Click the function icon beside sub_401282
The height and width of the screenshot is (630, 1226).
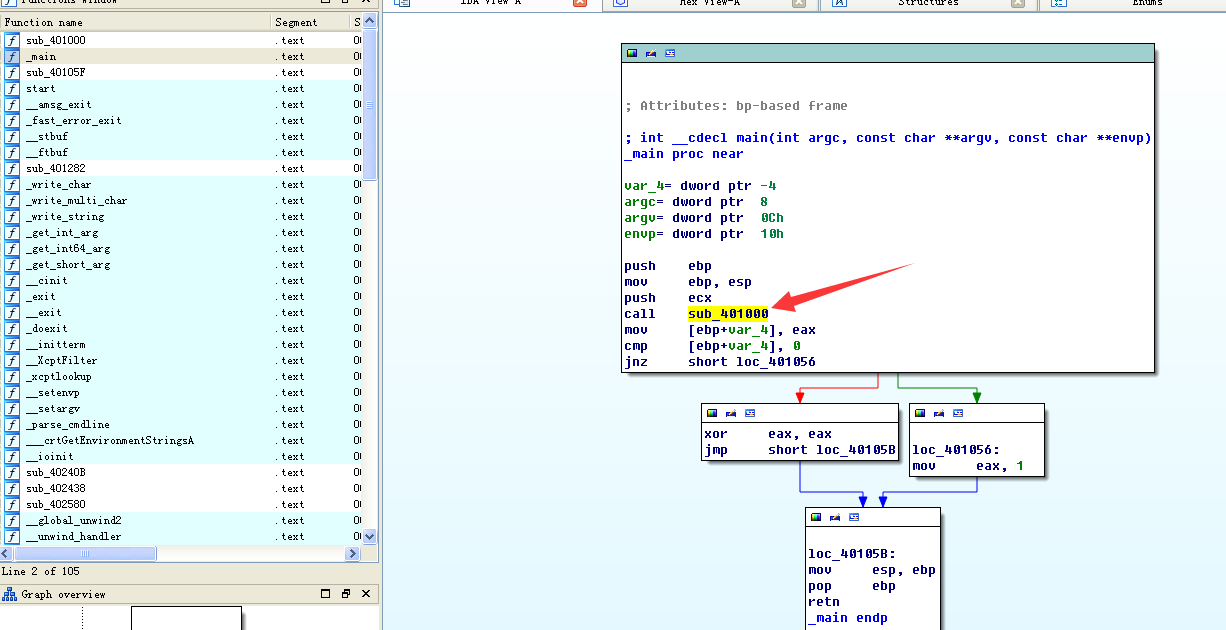coord(11,168)
